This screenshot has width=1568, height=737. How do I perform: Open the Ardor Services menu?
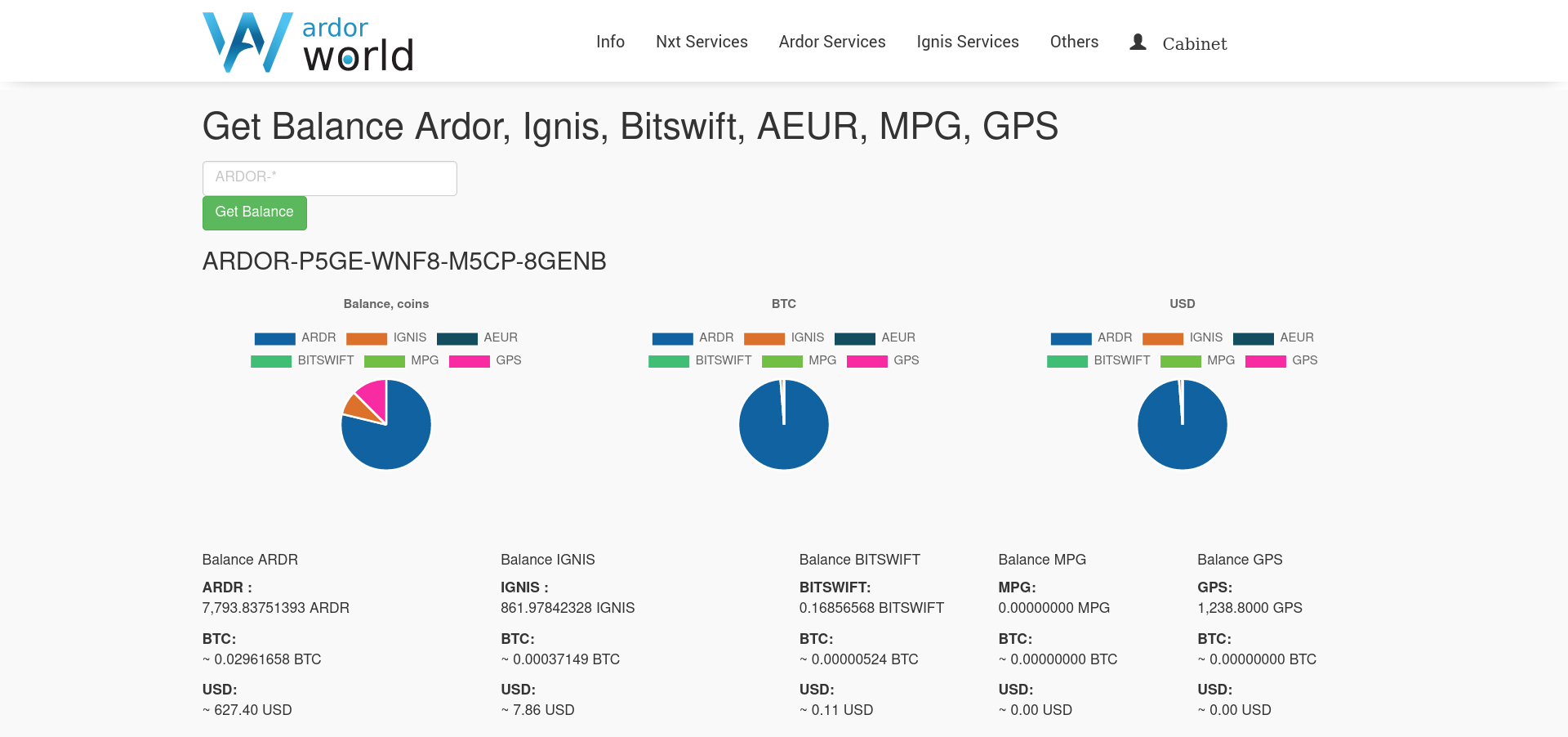tap(832, 42)
